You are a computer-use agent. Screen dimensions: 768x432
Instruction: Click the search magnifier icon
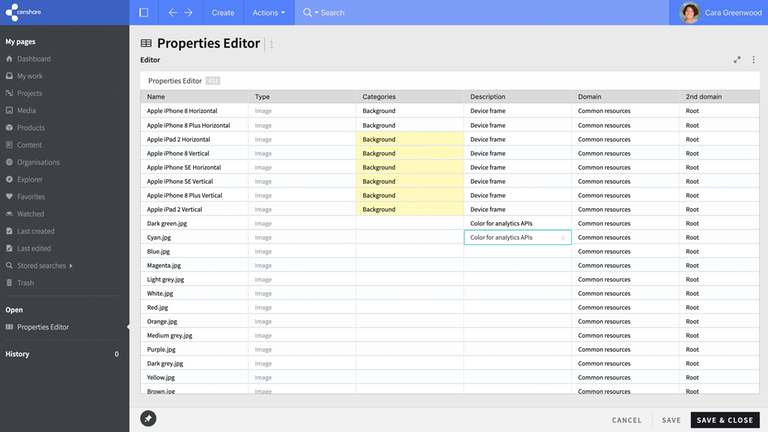coord(307,13)
